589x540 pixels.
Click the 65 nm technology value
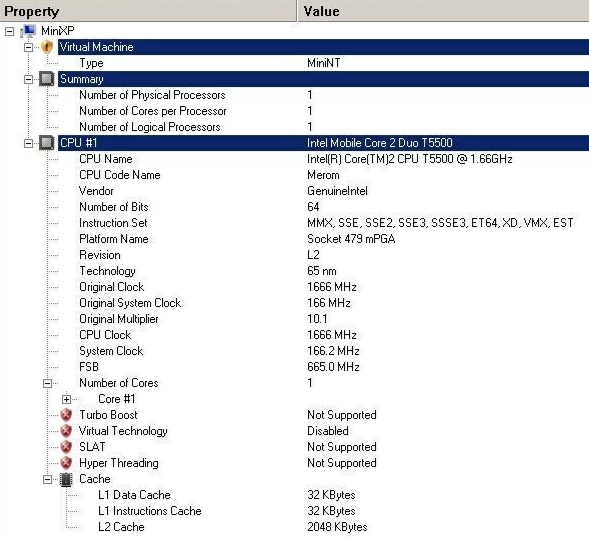(x=322, y=271)
